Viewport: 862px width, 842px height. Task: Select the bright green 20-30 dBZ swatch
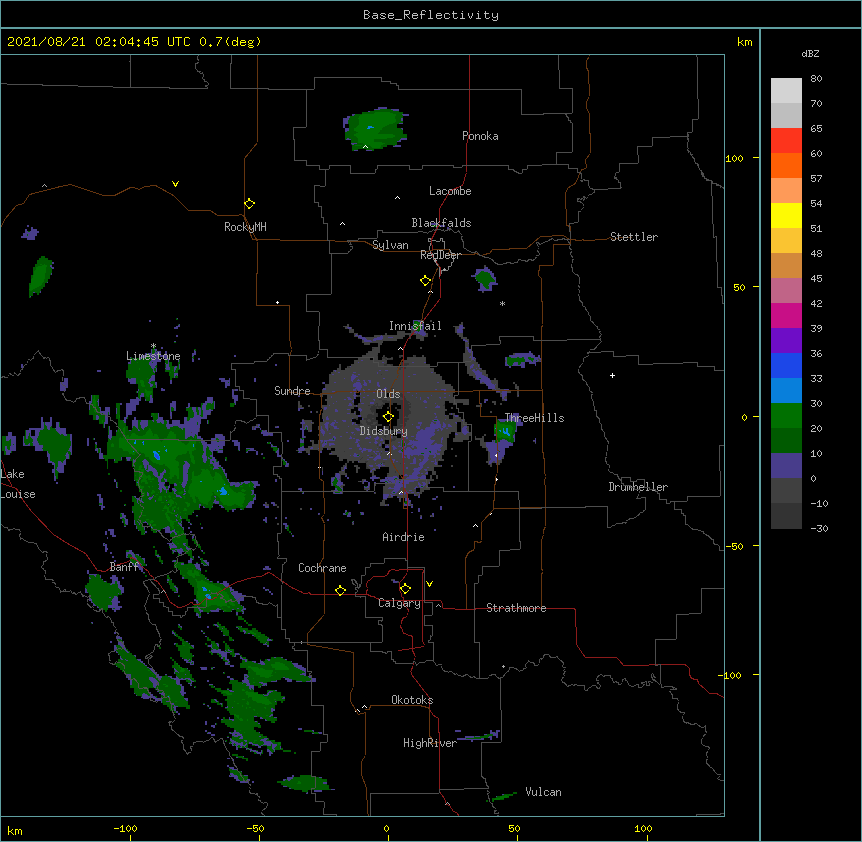click(786, 416)
